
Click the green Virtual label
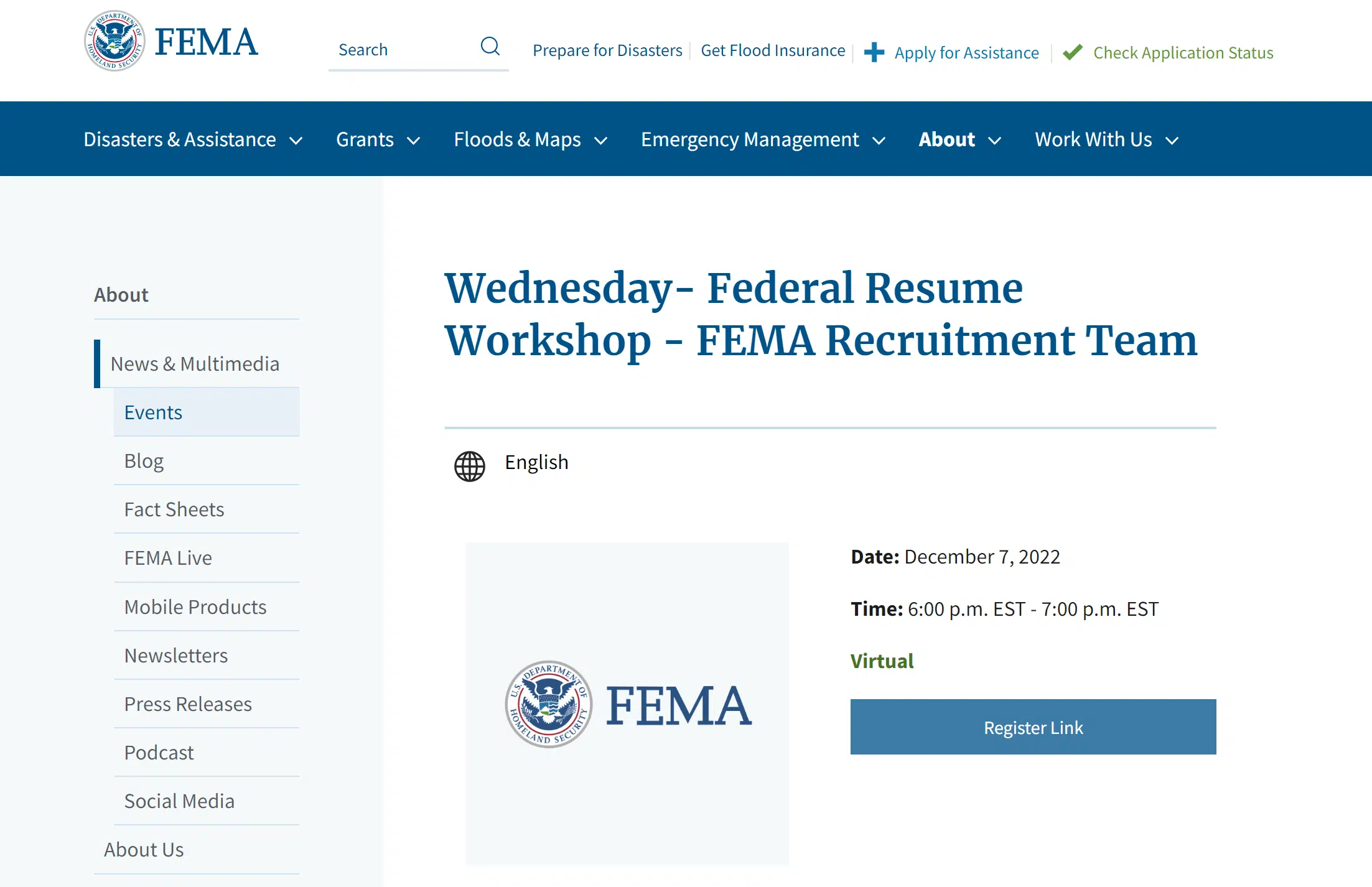(882, 661)
